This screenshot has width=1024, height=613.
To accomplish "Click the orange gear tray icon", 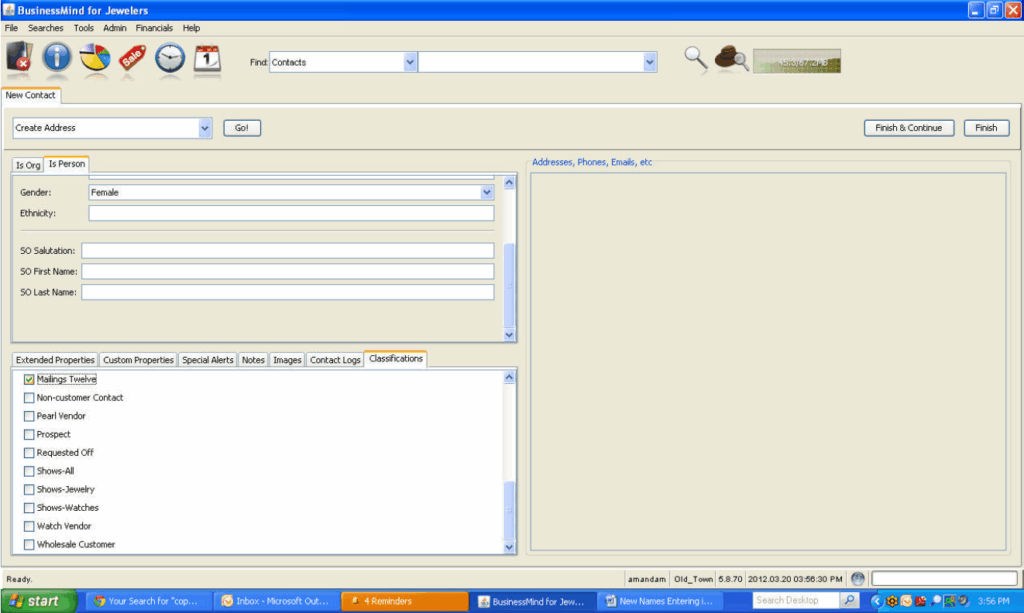I will click(891, 601).
